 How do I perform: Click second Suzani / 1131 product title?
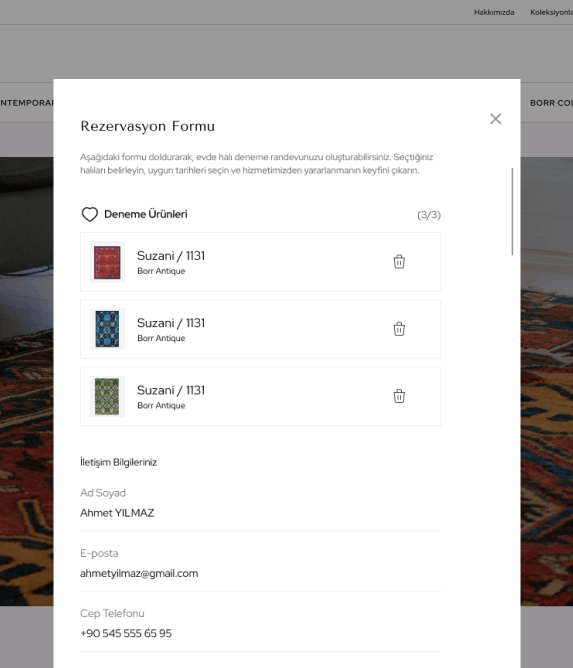tap(171, 323)
